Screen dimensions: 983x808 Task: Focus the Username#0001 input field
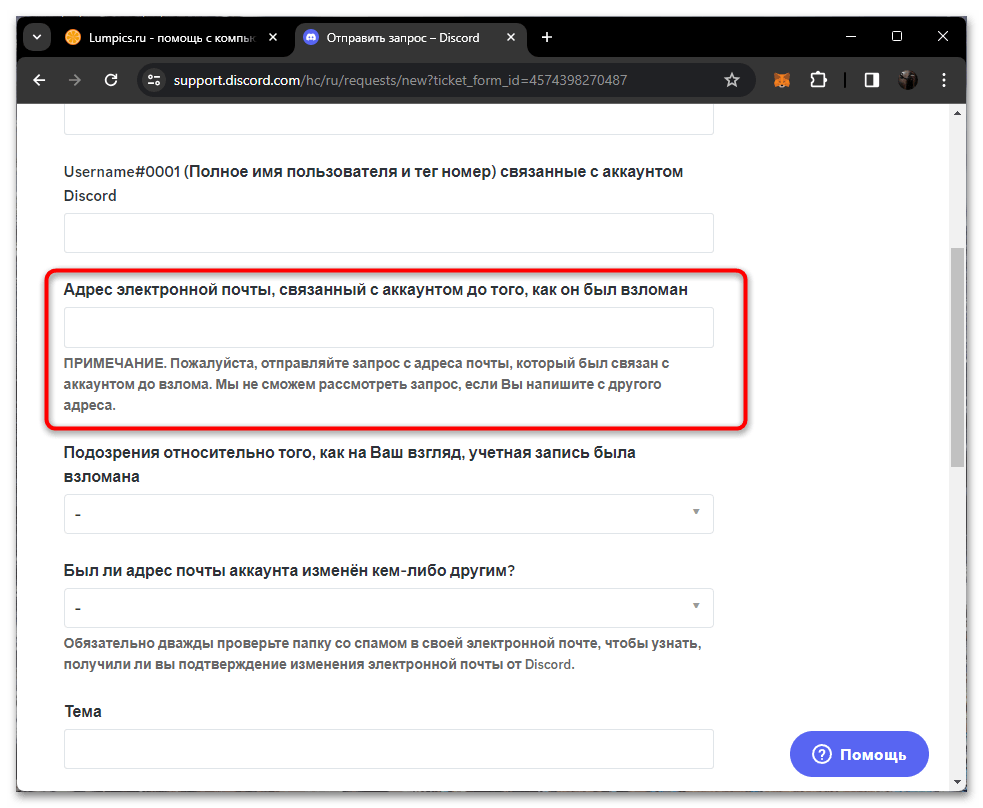click(389, 233)
